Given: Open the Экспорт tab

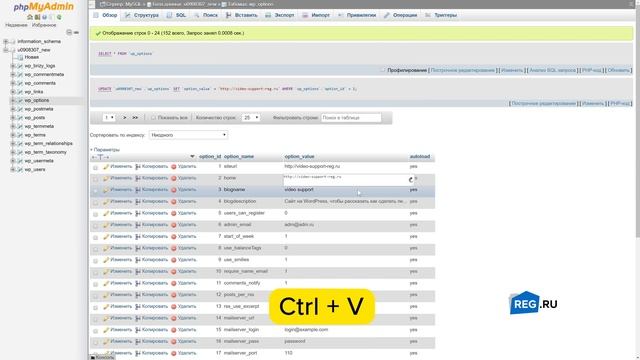Looking at the screenshot, I should tap(280, 15).
